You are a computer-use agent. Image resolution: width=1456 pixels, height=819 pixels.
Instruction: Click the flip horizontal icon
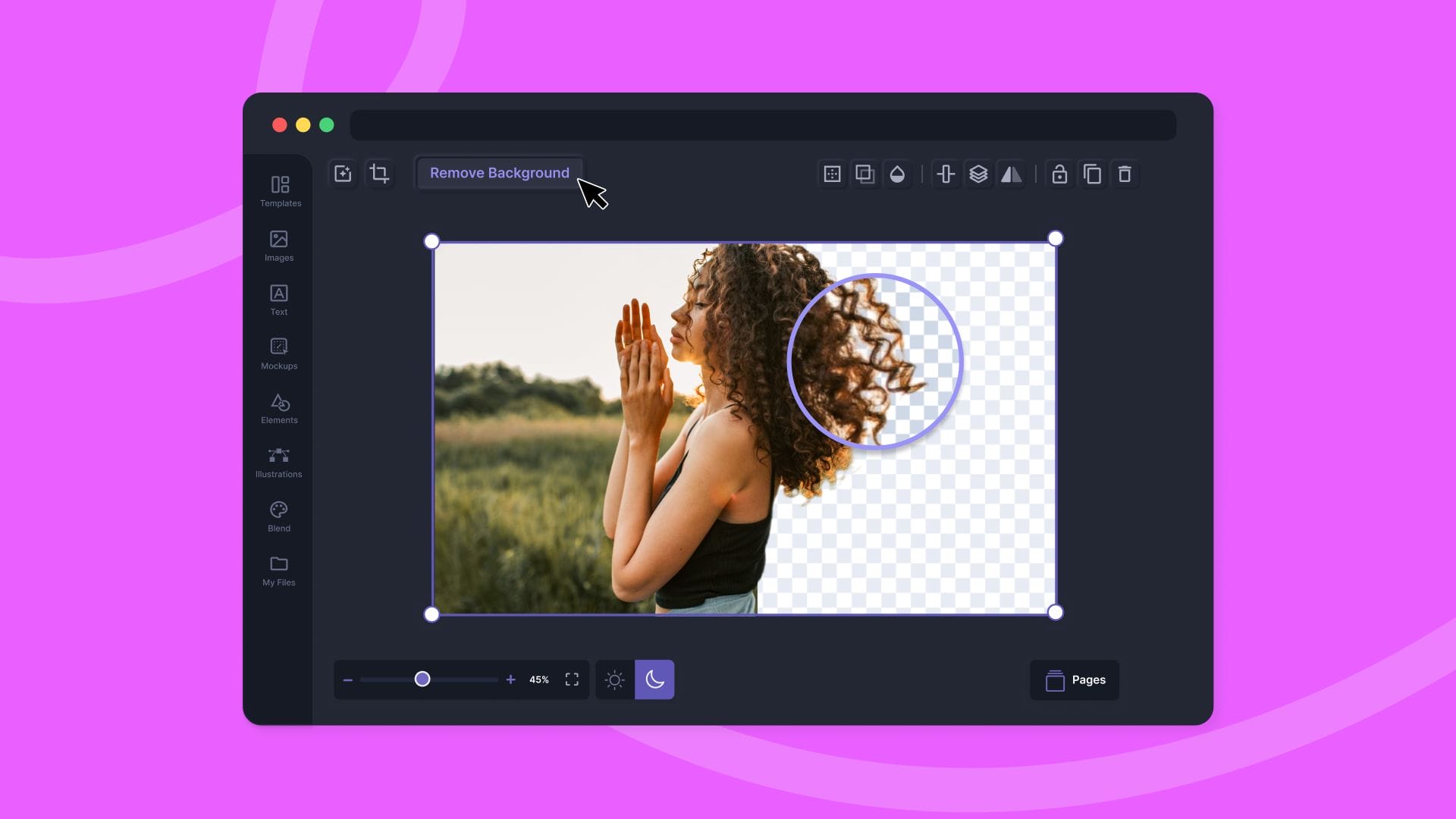tap(1011, 174)
